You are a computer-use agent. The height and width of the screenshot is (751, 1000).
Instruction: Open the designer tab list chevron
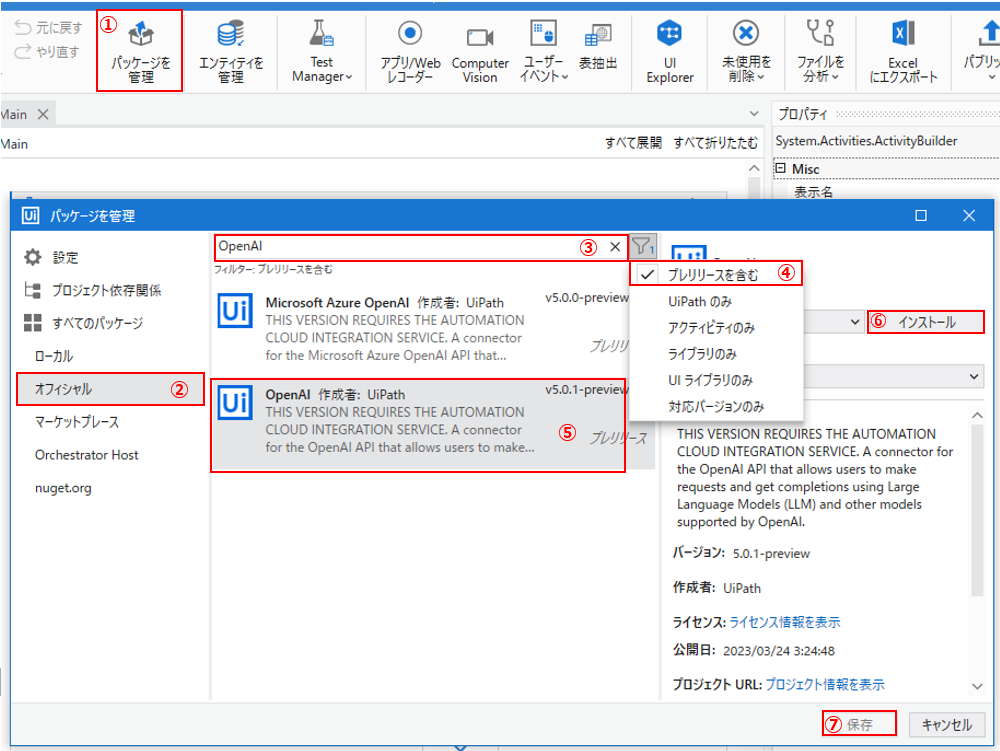754,114
